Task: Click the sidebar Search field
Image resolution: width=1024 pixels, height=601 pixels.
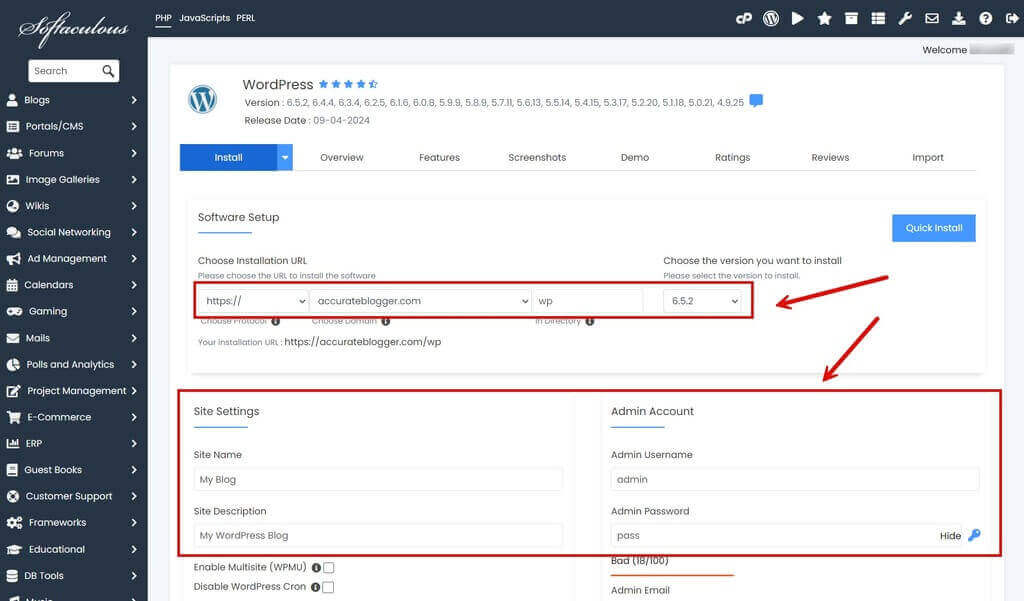Action: pos(65,71)
